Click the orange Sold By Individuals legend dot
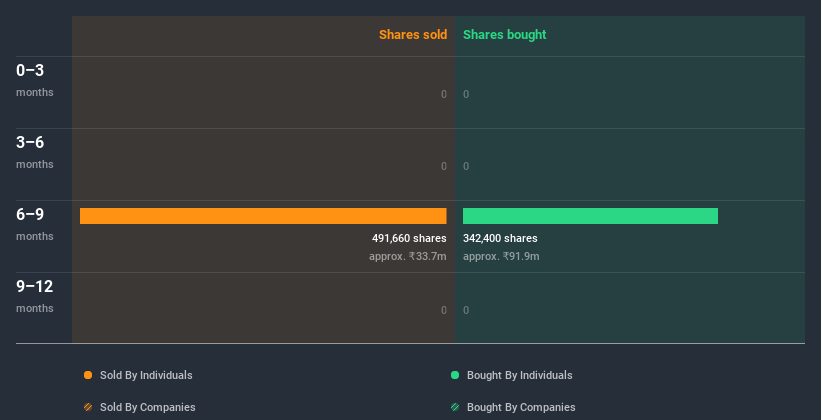 click(88, 375)
